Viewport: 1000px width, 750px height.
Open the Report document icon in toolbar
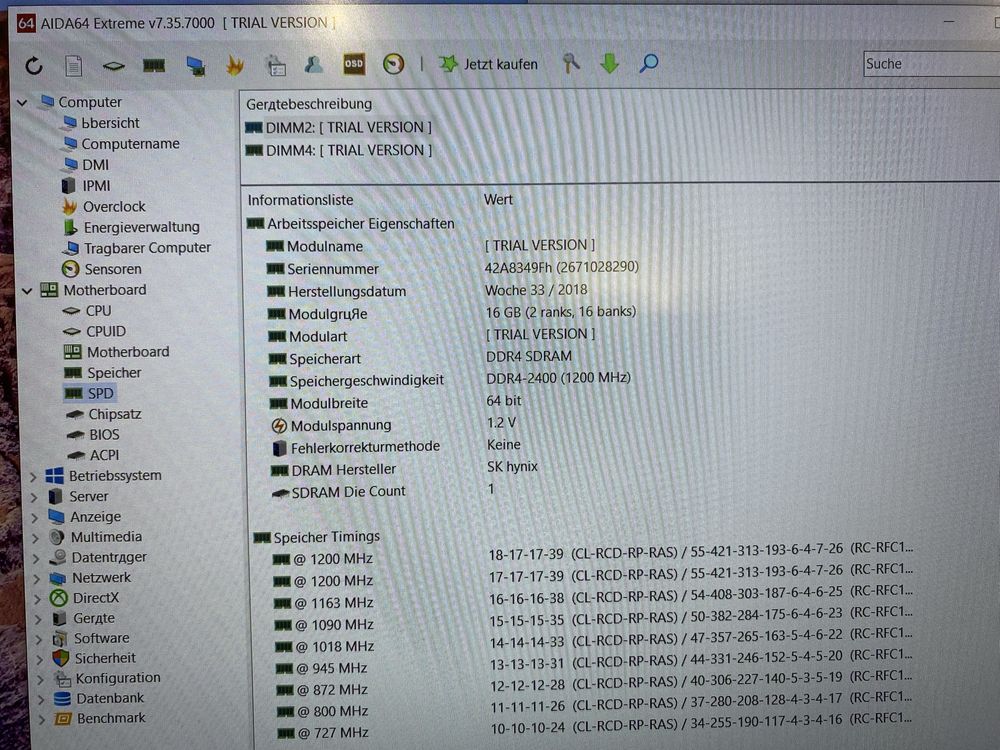(x=73, y=65)
